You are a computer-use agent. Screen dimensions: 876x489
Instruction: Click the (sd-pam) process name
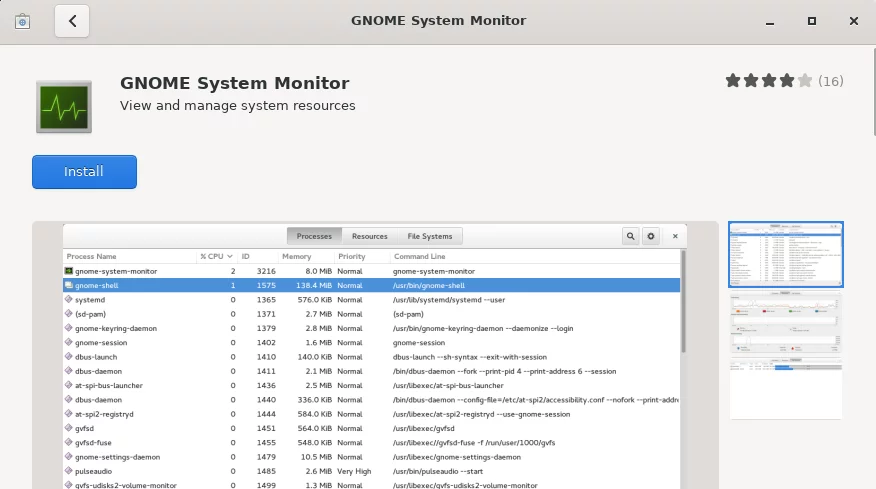click(x=91, y=314)
